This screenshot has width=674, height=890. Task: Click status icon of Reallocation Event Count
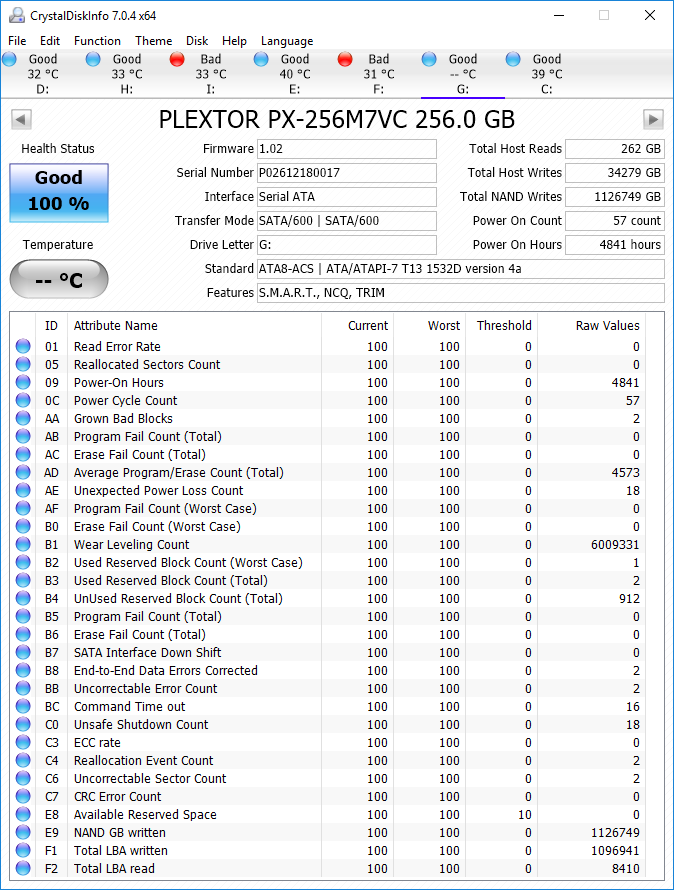pos(23,761)
